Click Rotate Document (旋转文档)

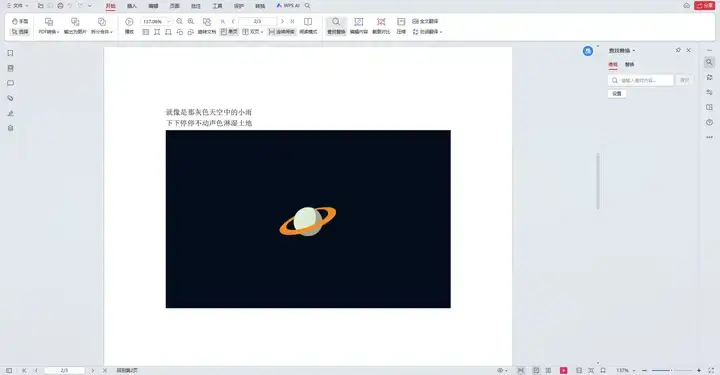pyautogui.click(x=207, y=26)
